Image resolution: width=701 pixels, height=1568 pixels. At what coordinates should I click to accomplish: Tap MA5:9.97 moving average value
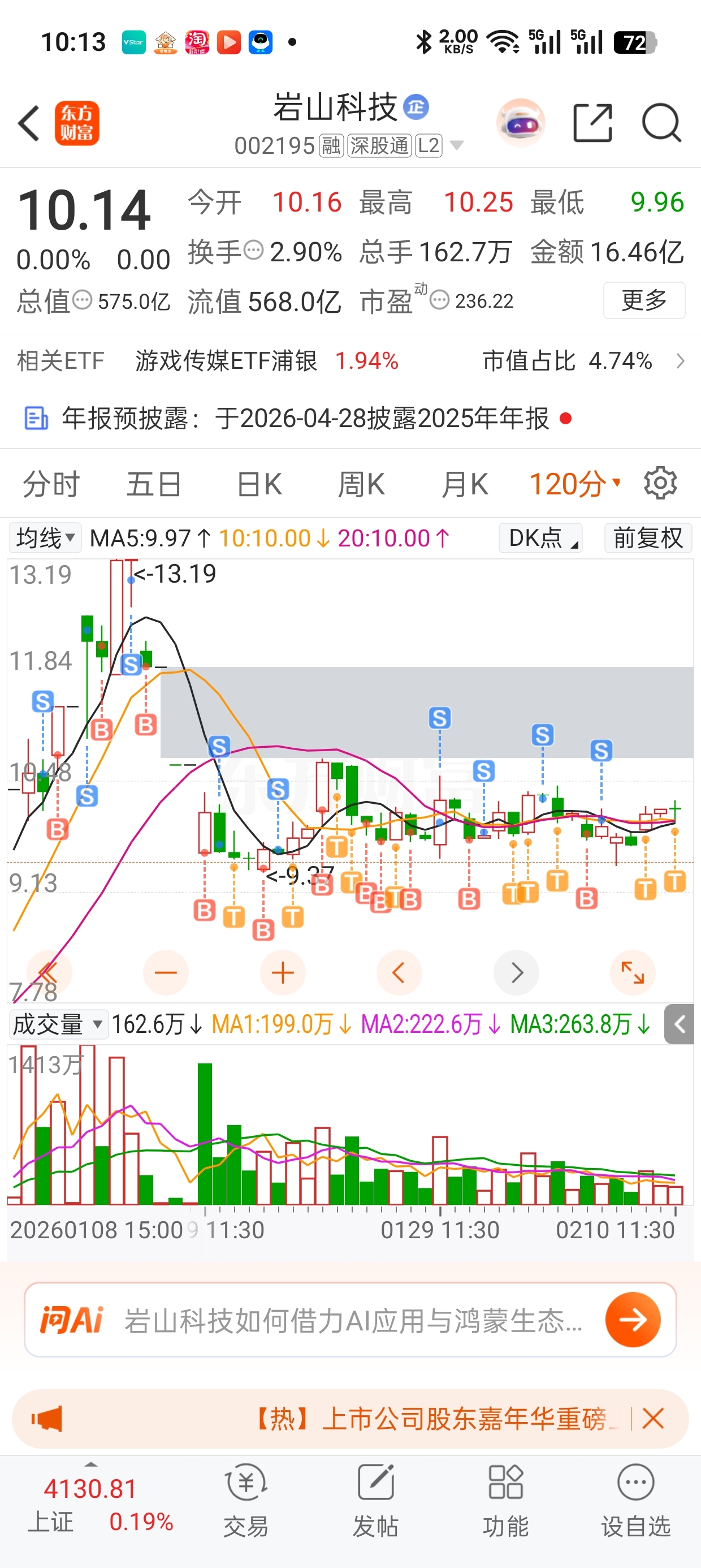click(150, 538)
